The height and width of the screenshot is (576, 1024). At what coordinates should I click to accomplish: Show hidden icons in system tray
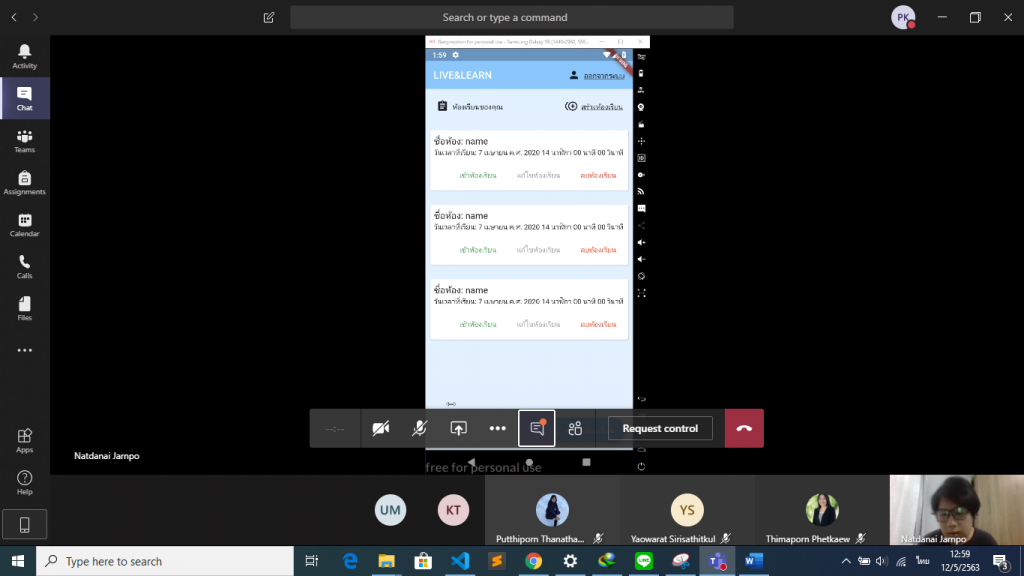[846, 561]
